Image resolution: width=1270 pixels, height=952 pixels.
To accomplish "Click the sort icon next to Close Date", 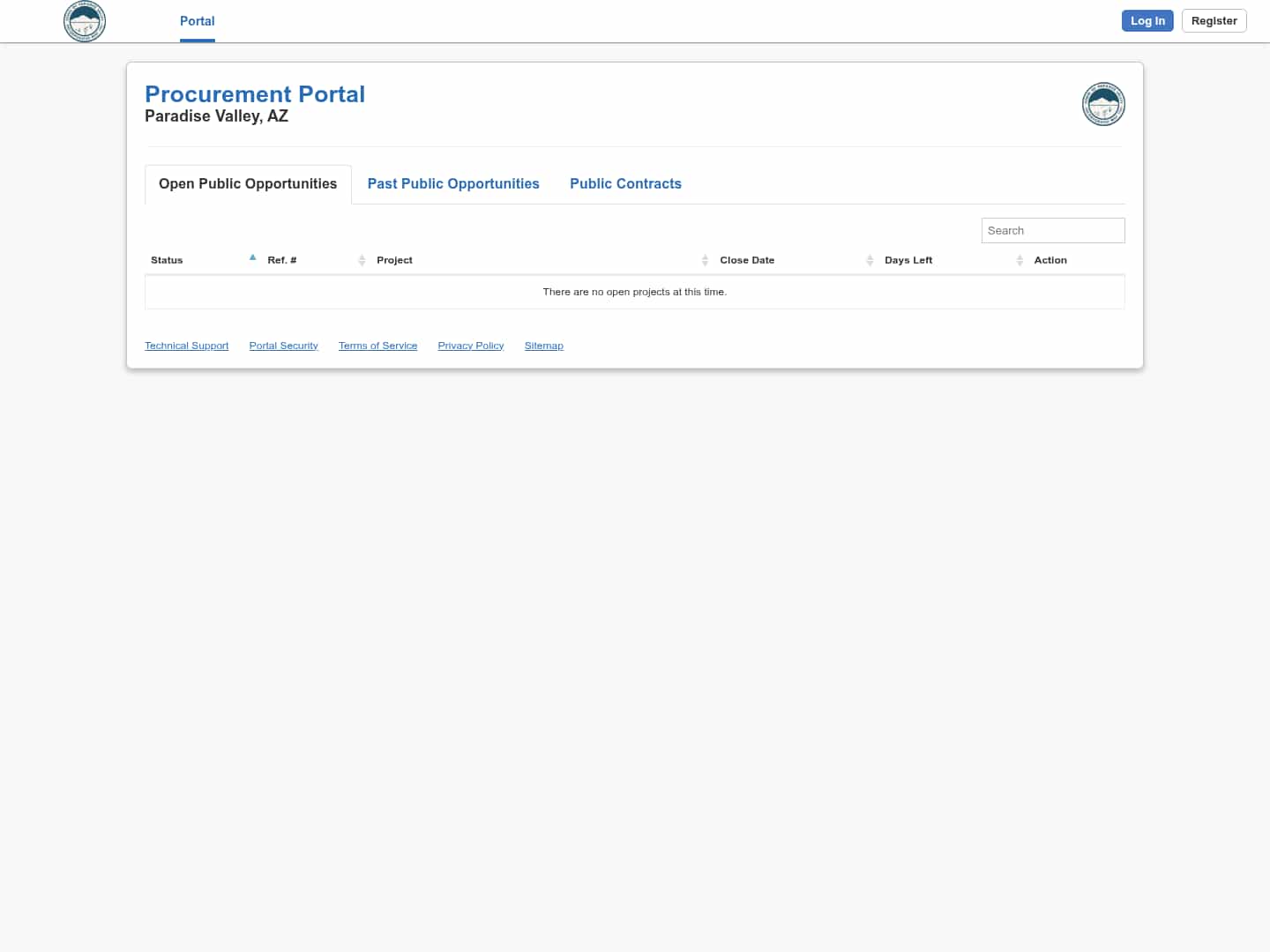I will (870, 260).
